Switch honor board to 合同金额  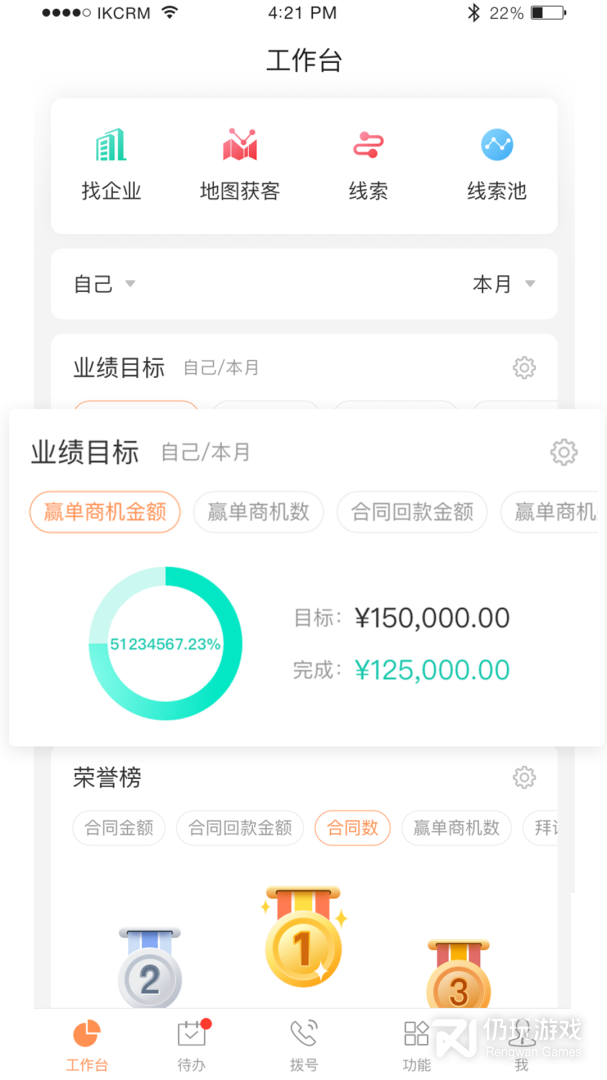[x=118, y=828]
